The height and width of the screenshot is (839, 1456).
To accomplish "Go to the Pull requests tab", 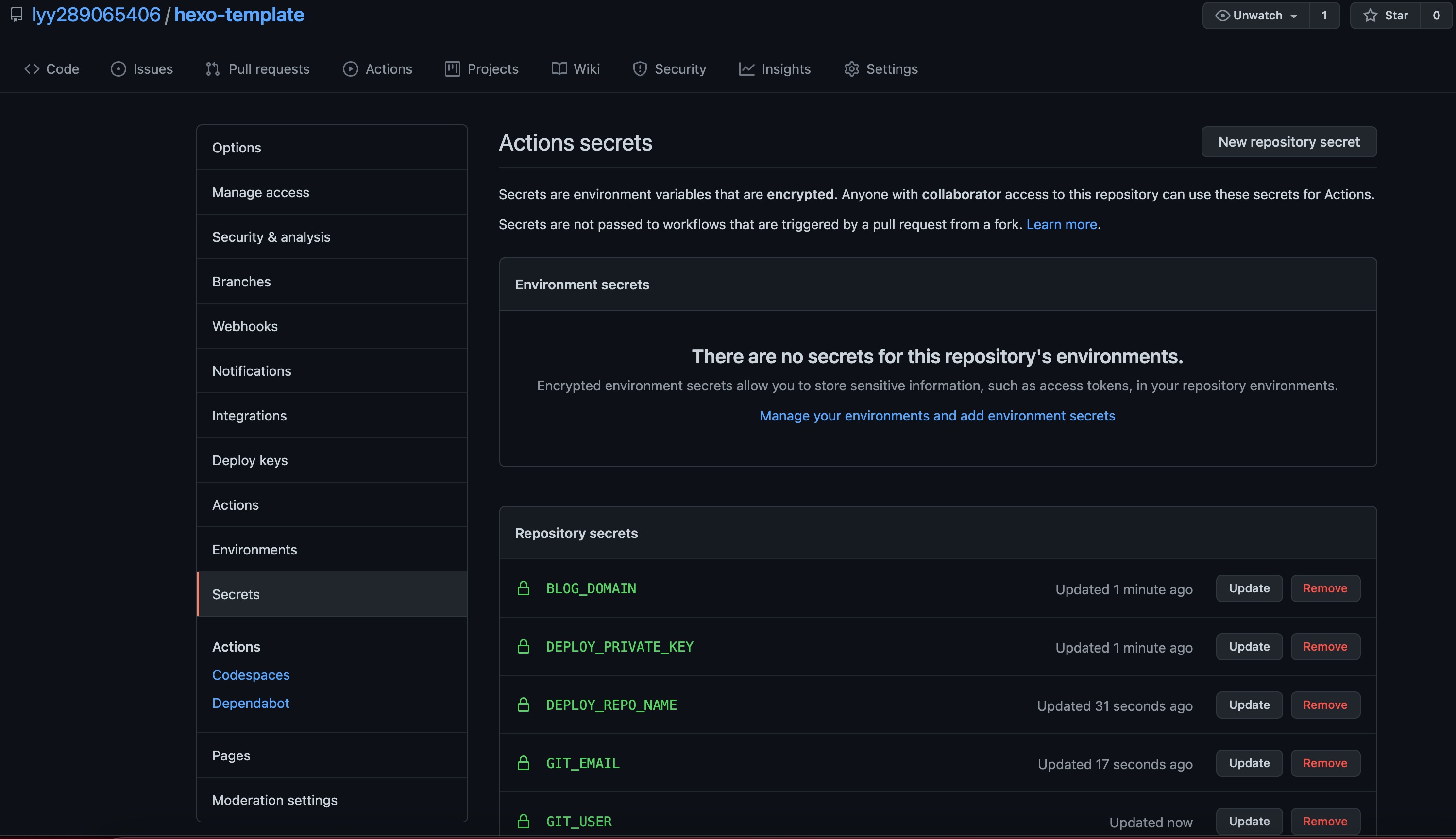I will 258,69.
